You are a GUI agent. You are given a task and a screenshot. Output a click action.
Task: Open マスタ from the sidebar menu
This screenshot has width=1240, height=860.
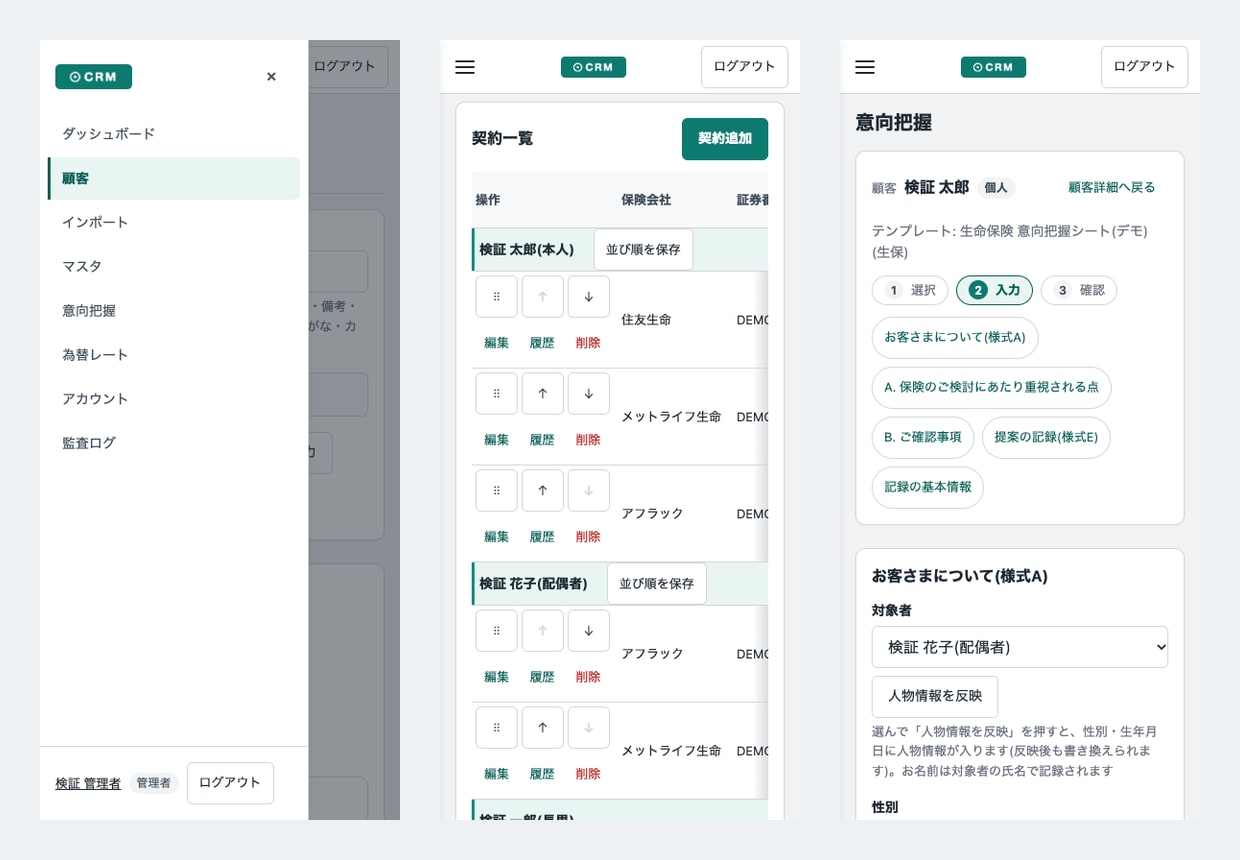(x=174, y=266)
